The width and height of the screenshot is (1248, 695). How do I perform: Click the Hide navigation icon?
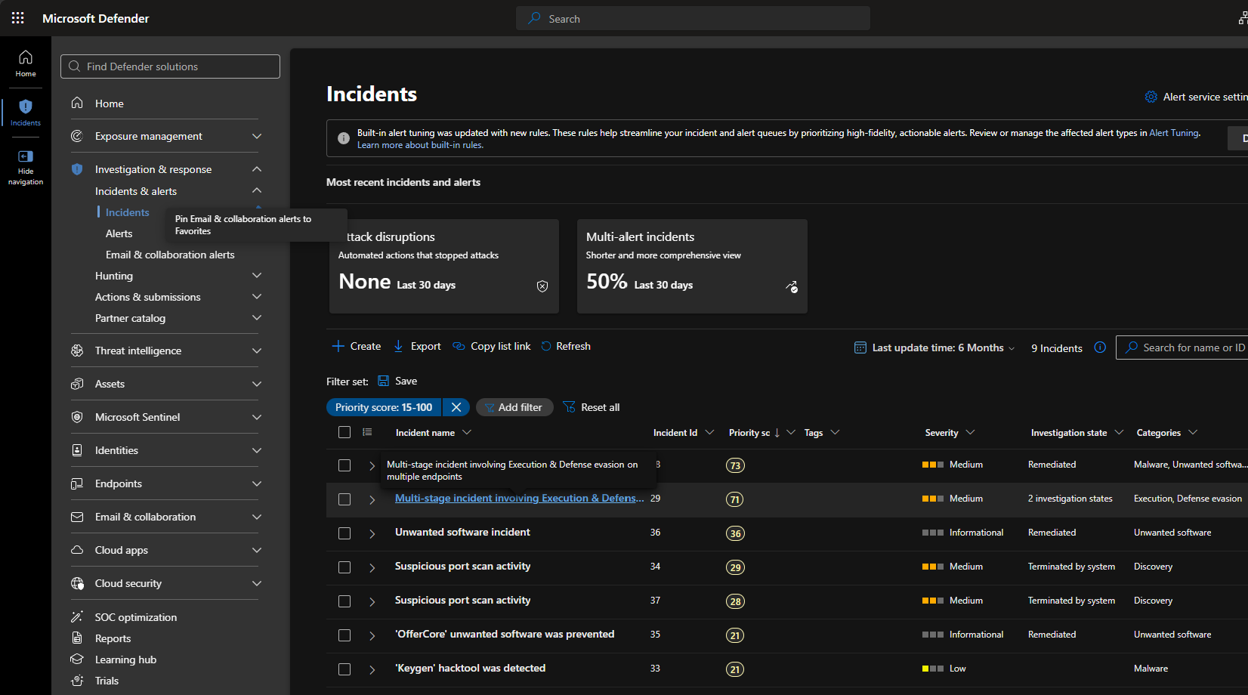[25, 156]
